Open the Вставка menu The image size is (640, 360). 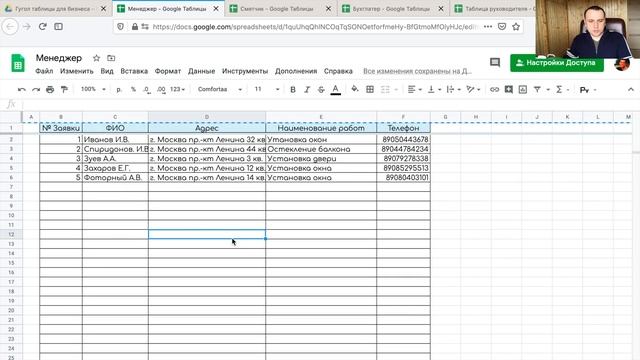pos(134,71)
